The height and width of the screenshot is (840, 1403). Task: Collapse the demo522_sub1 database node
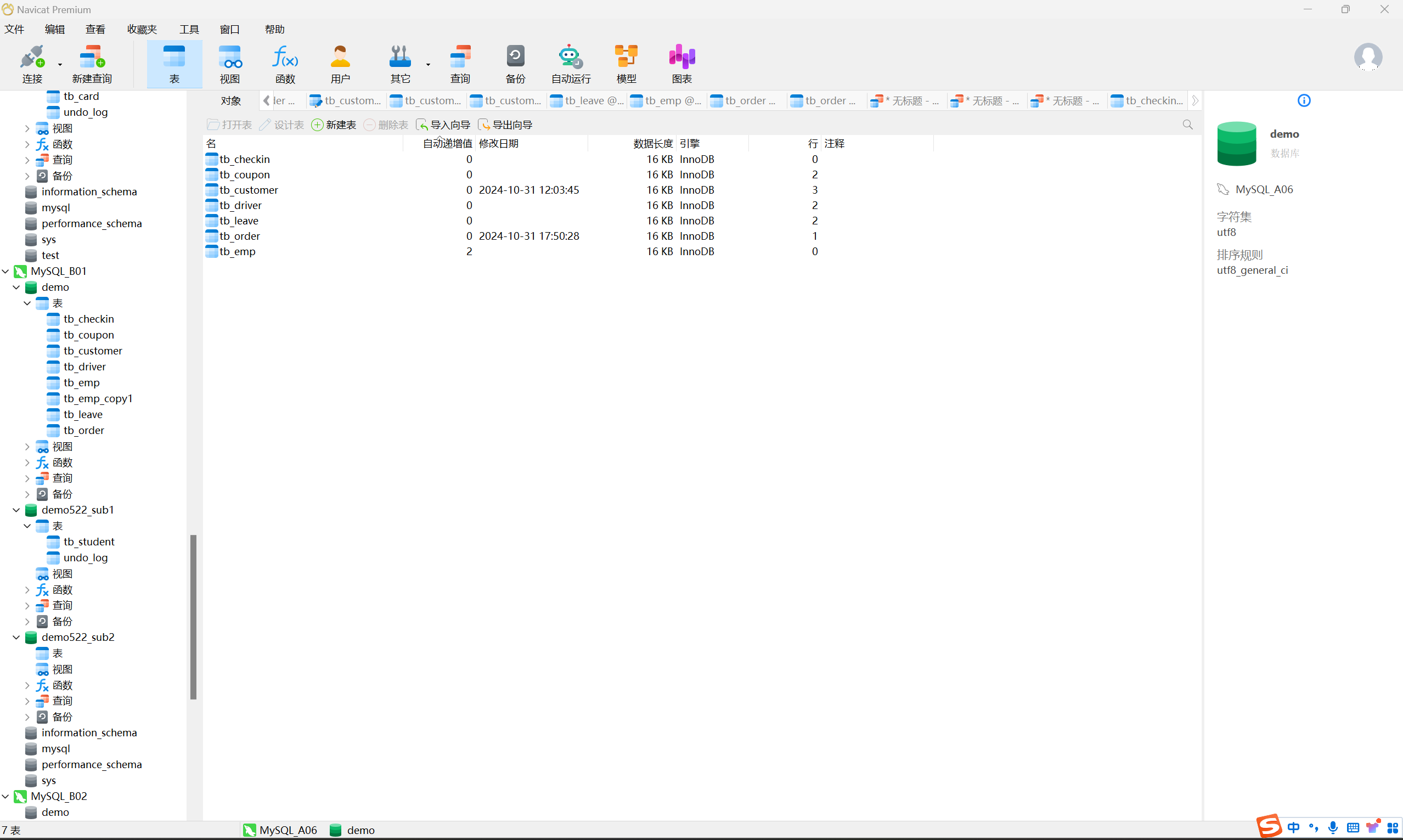[16, 510]
